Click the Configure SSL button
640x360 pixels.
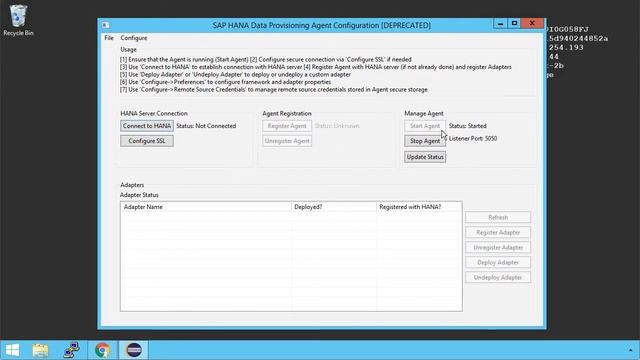pyautogui.click(x=147, y=141)
